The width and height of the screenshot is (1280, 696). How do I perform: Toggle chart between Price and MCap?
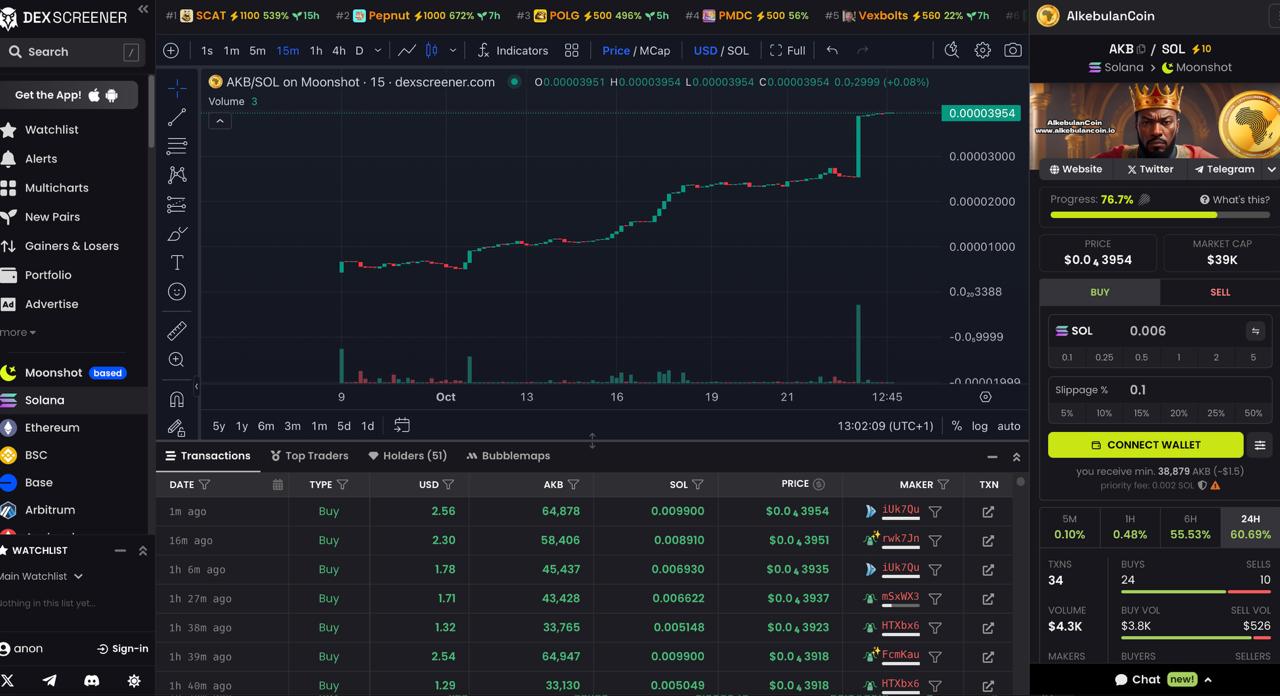point(636,50)
